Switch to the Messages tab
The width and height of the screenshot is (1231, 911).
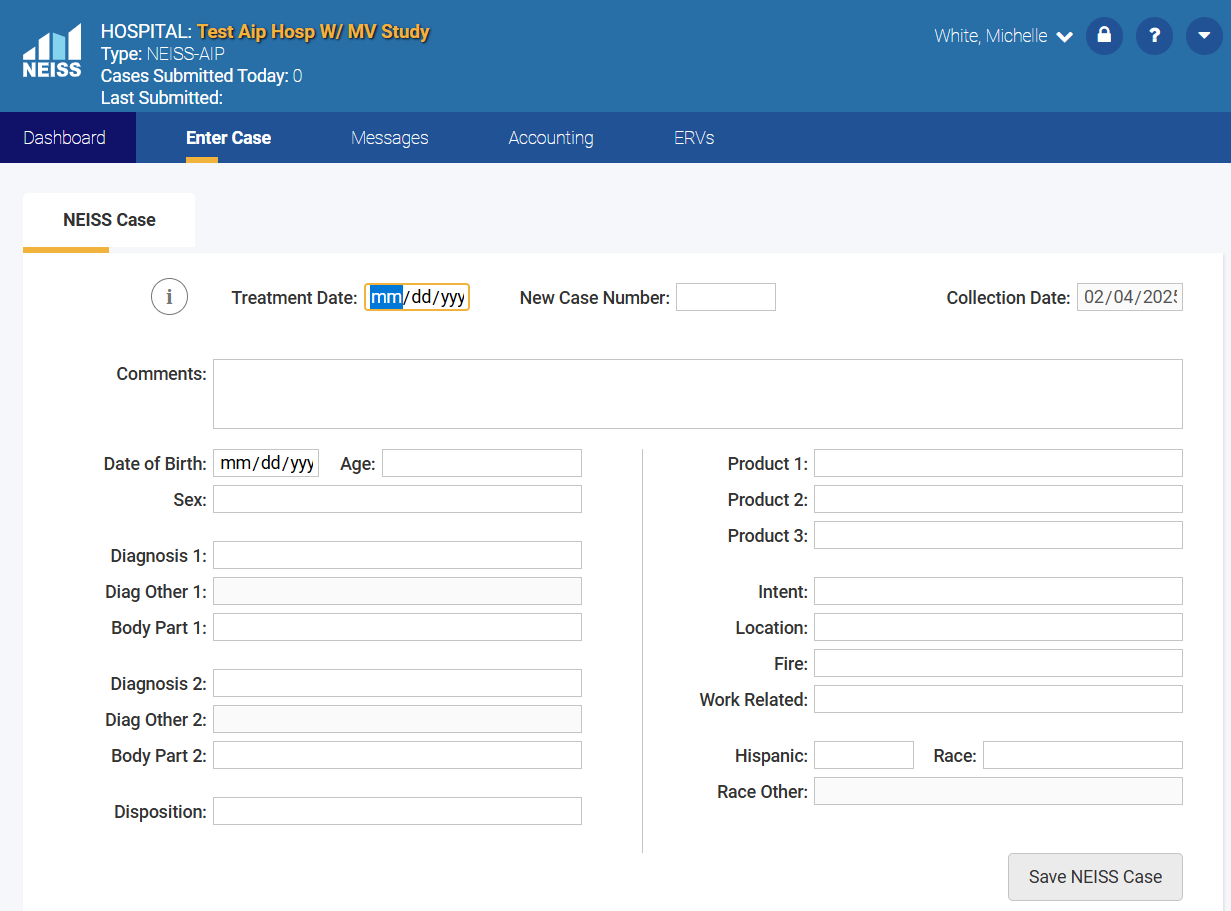click(x=389, y=138)
